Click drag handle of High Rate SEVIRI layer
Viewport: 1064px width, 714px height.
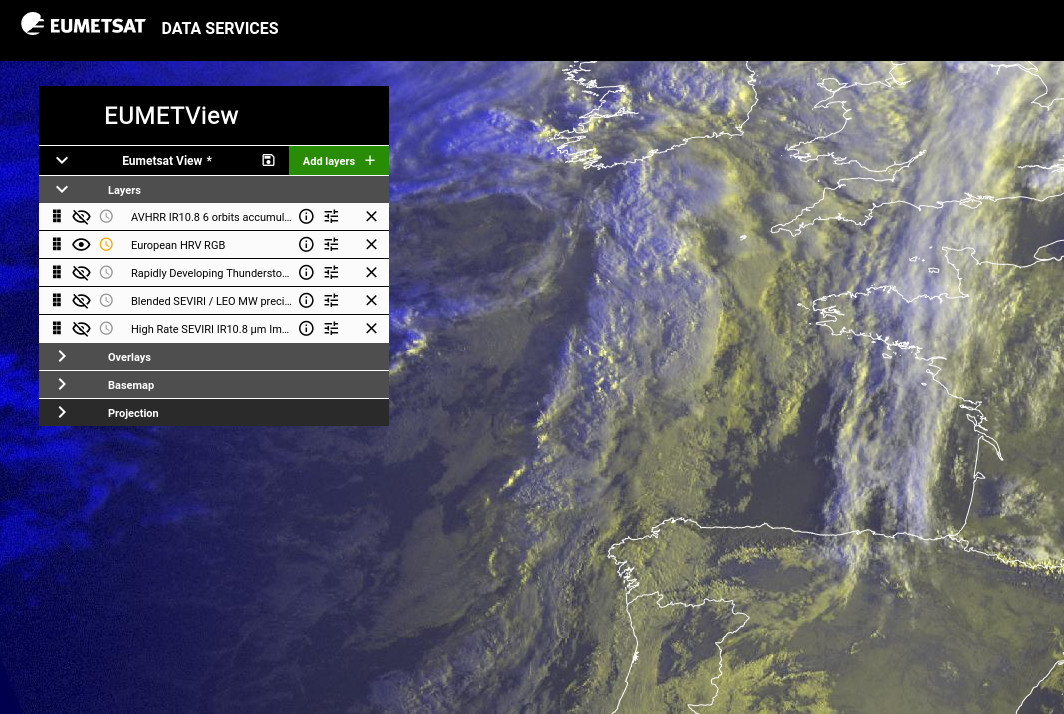pos(57,328)
